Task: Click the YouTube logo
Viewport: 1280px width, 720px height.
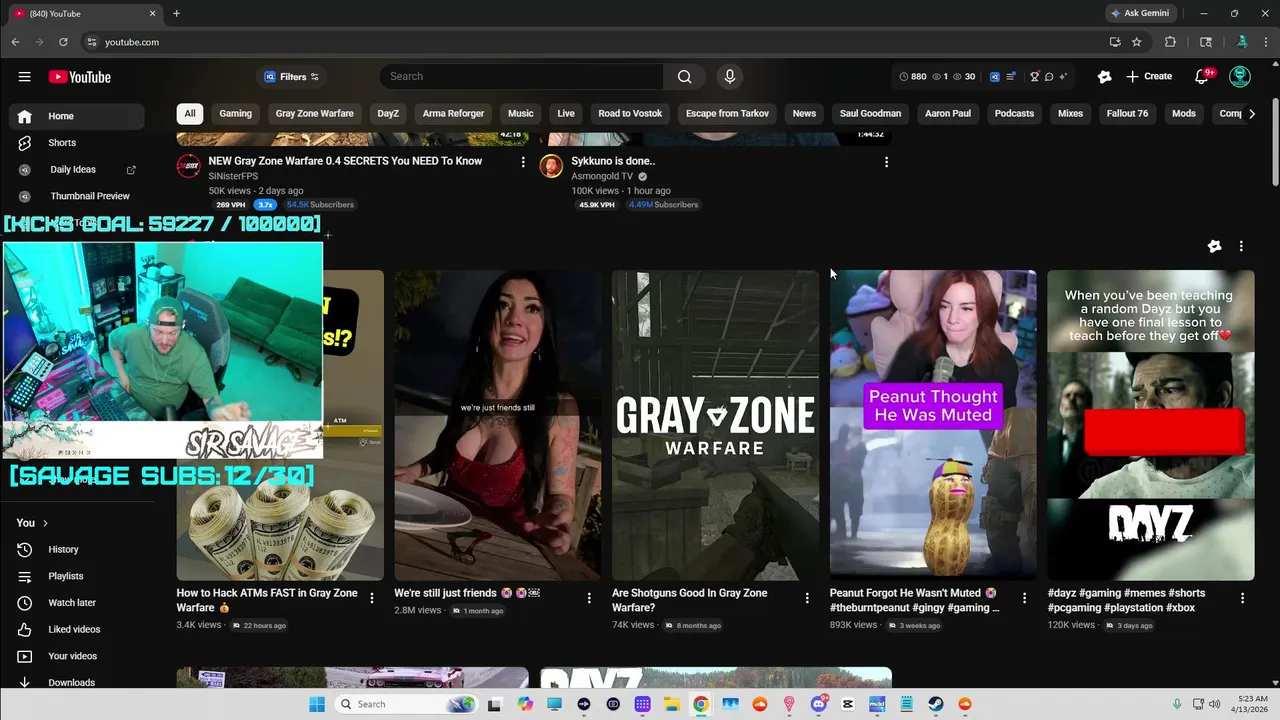Action: [79, 77]
